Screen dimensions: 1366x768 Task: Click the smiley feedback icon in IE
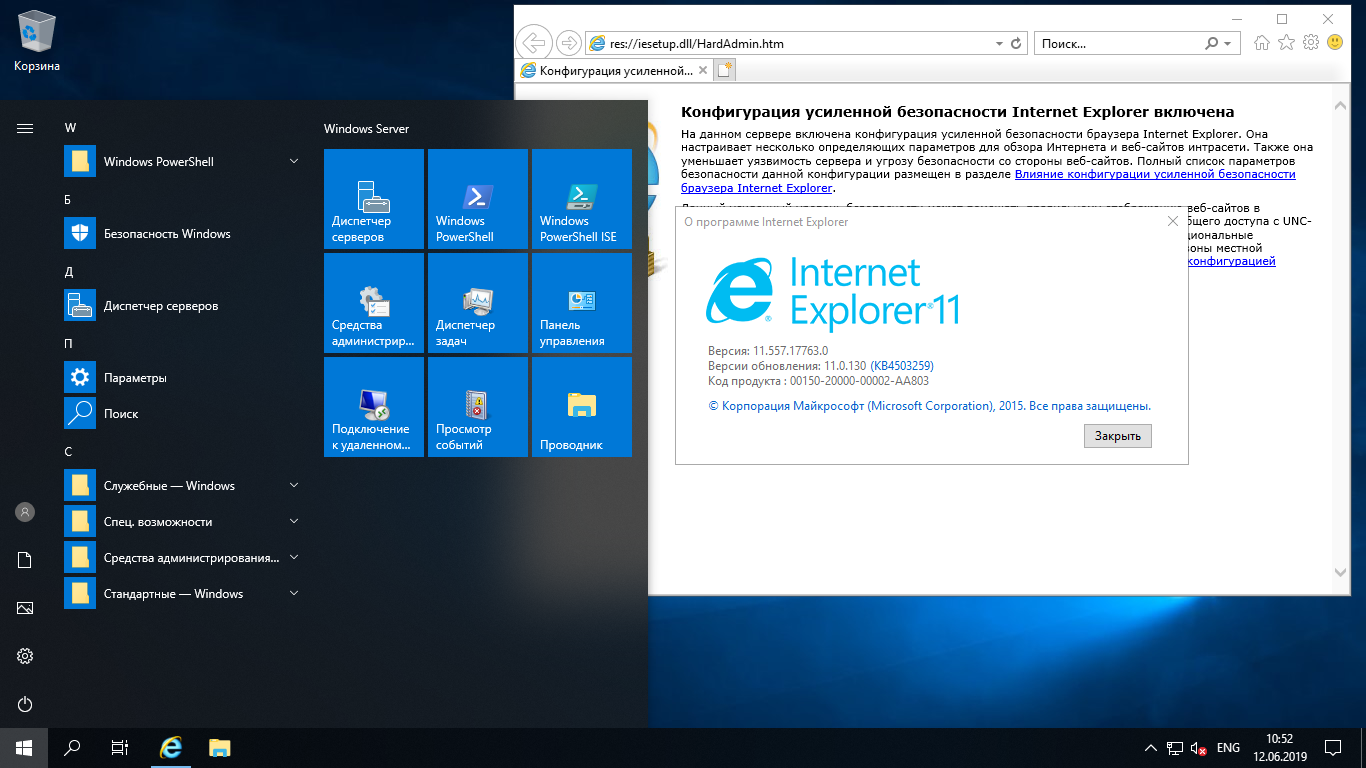1335,43
